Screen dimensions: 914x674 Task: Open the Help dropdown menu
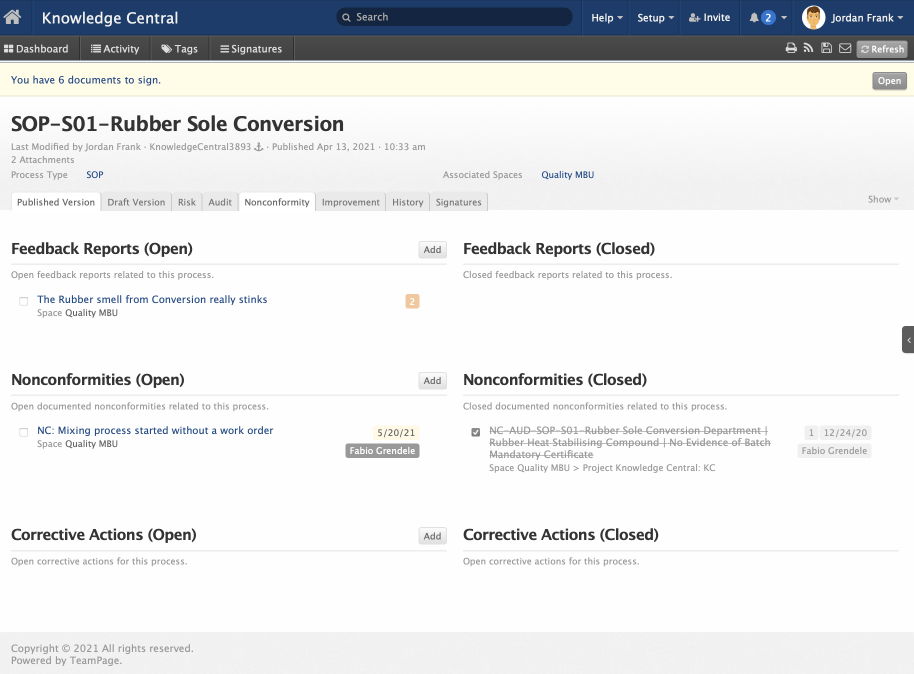tap(606, 18)
